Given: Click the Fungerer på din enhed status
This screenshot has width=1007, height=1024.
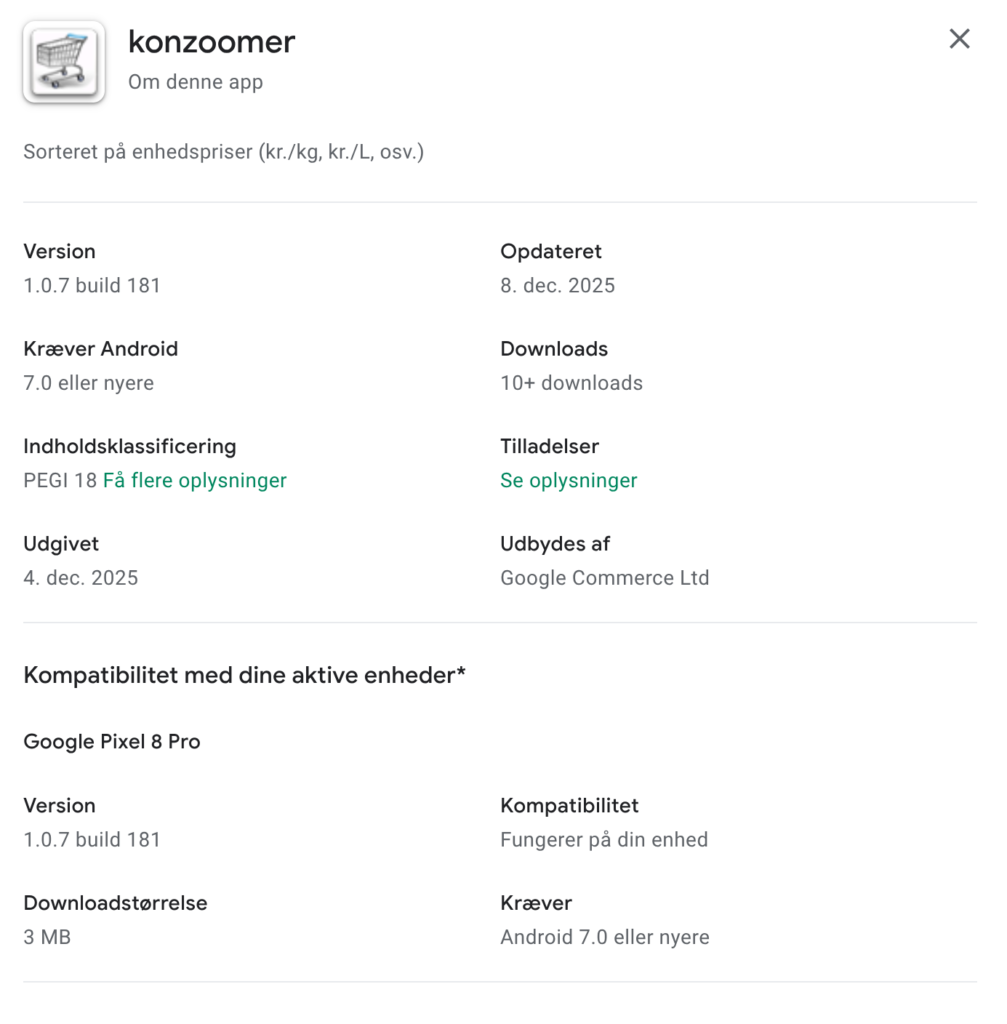Looking at the screenshot, I should pos(604,840).
